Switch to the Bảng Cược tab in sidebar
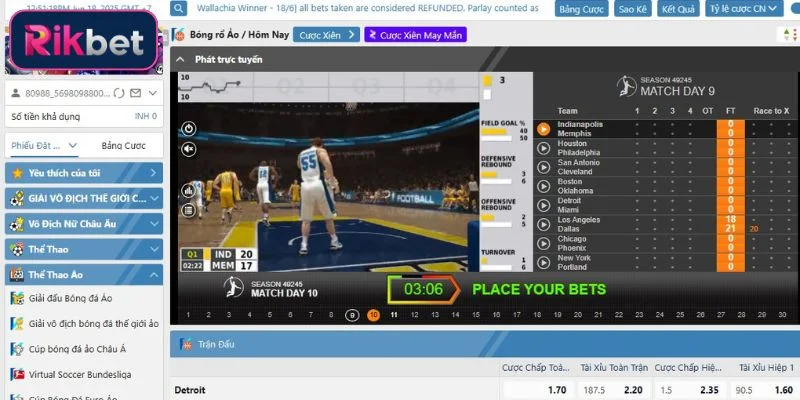The image size is (800, 400). tap(123, 146)
